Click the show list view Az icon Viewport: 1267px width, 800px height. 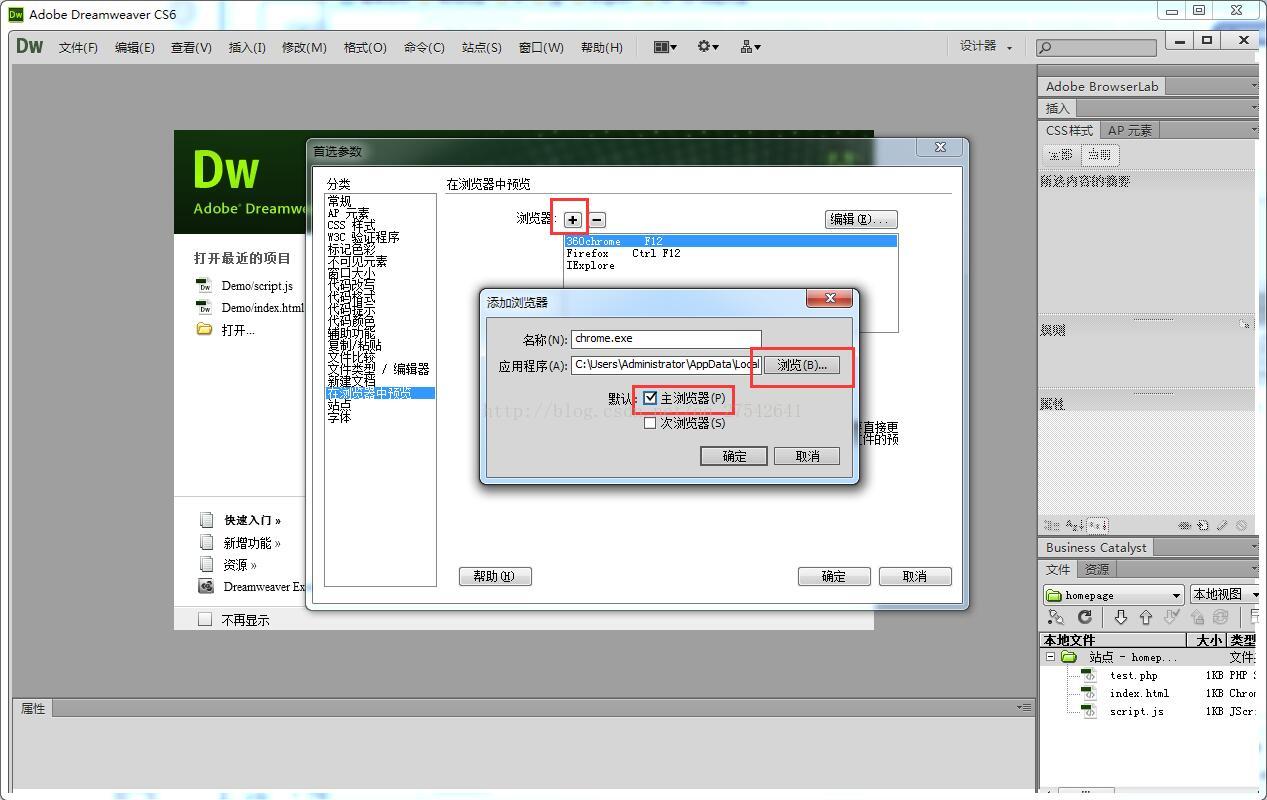[1074, 525]
